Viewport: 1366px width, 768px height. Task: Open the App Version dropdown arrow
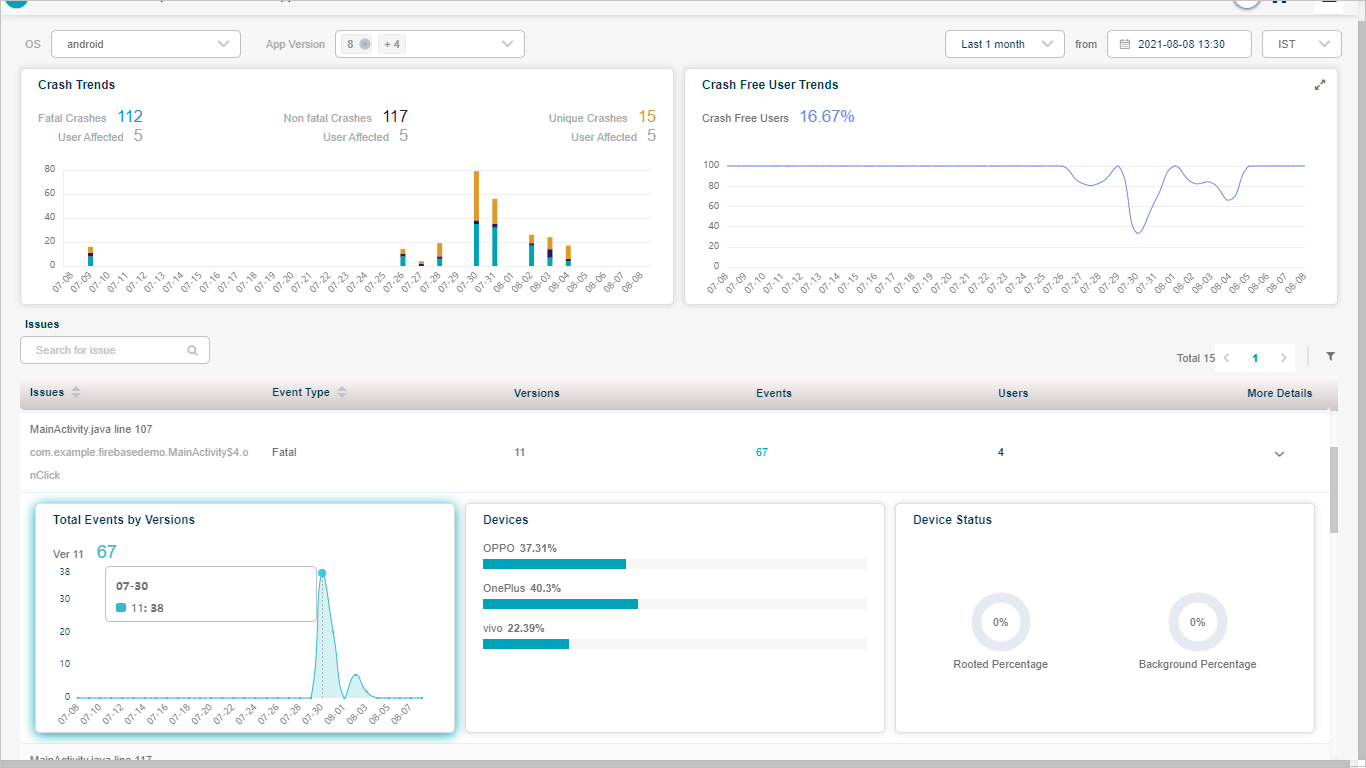point(508,44)
